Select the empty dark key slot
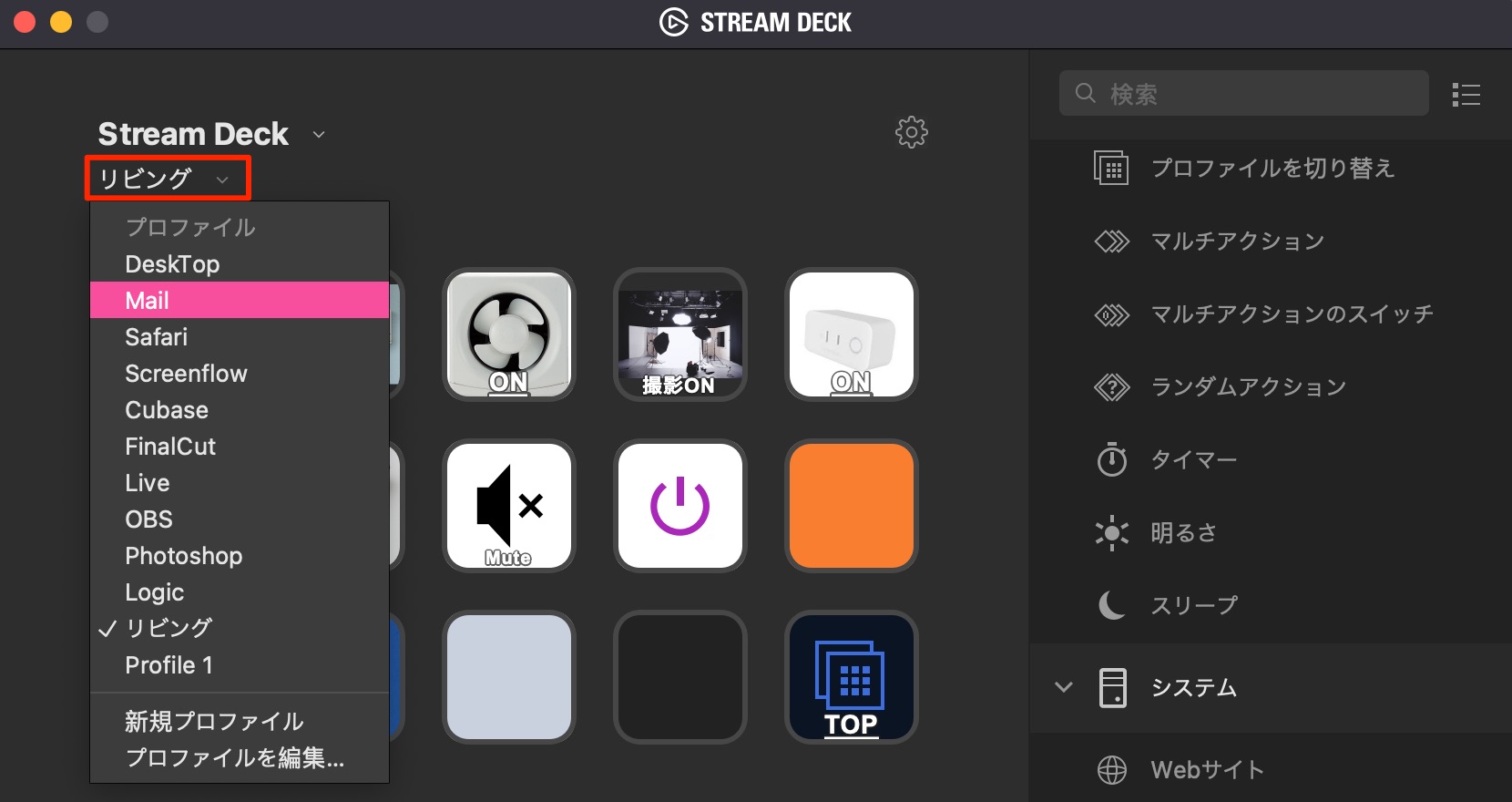This screenshot has height=802, width=1512. click(679, 677)
